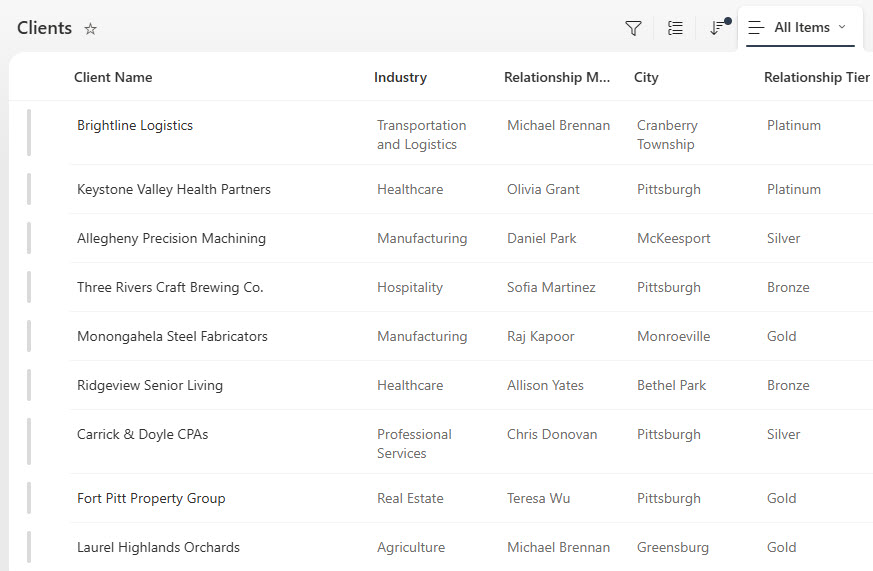Image resolution: width=873 pixels, height=571 pixels.
Task: Click Bronze tier in Three Rivers row
Action: [x=788, y=287]
